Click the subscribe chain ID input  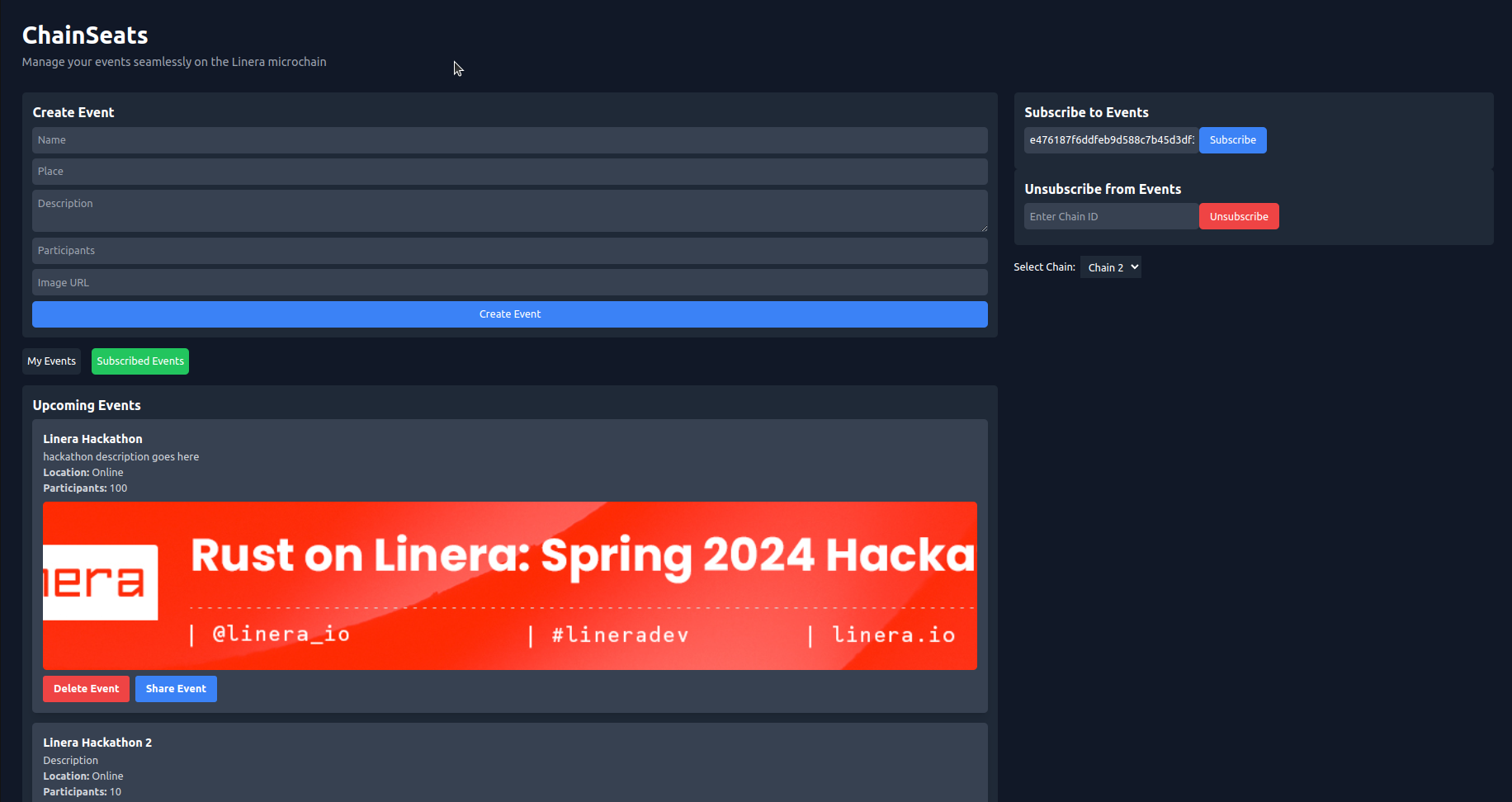tap(1111, 140)
